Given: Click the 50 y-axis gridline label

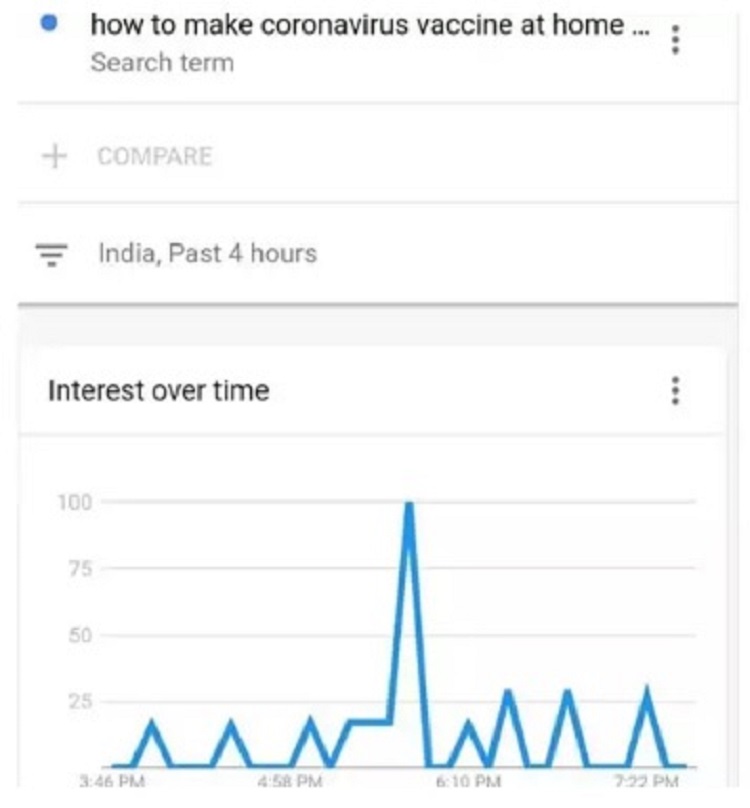Looking at the screenshot, I should [x=80, y=635].
